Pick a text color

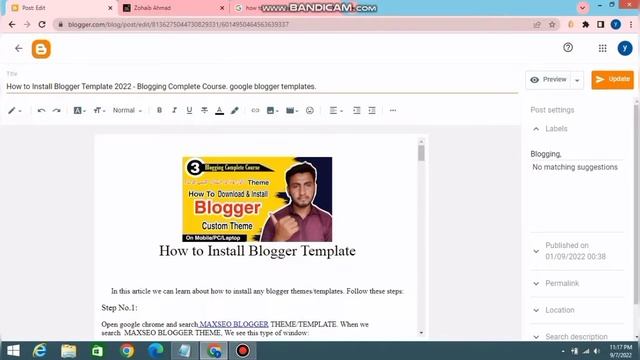[x=220, y=111]
